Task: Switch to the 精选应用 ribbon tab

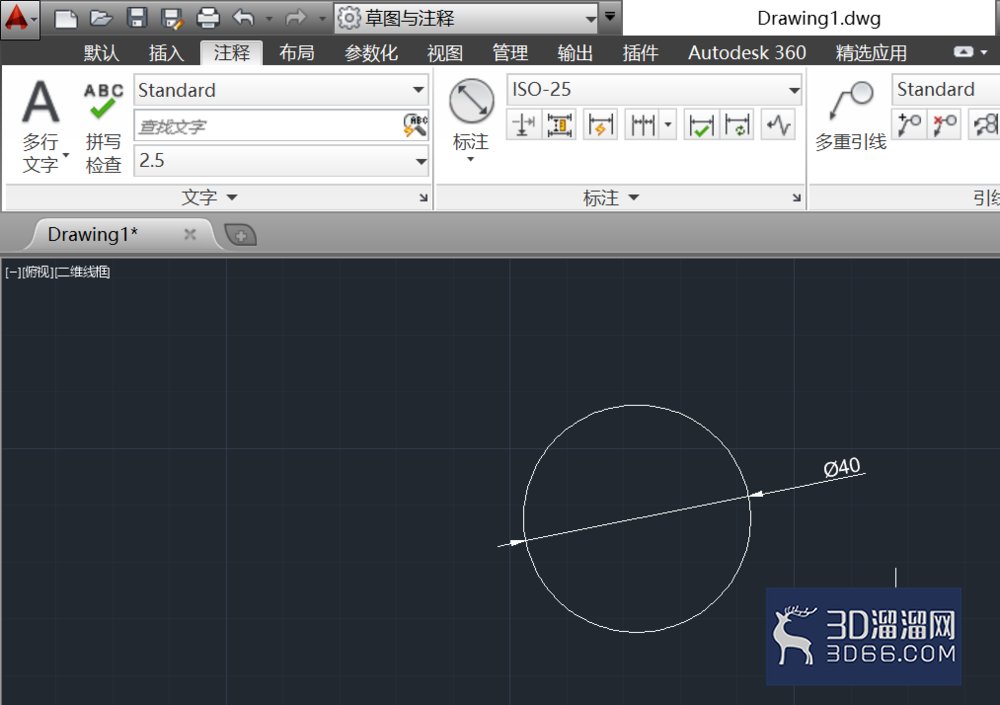Action: [x=871, y=52]
